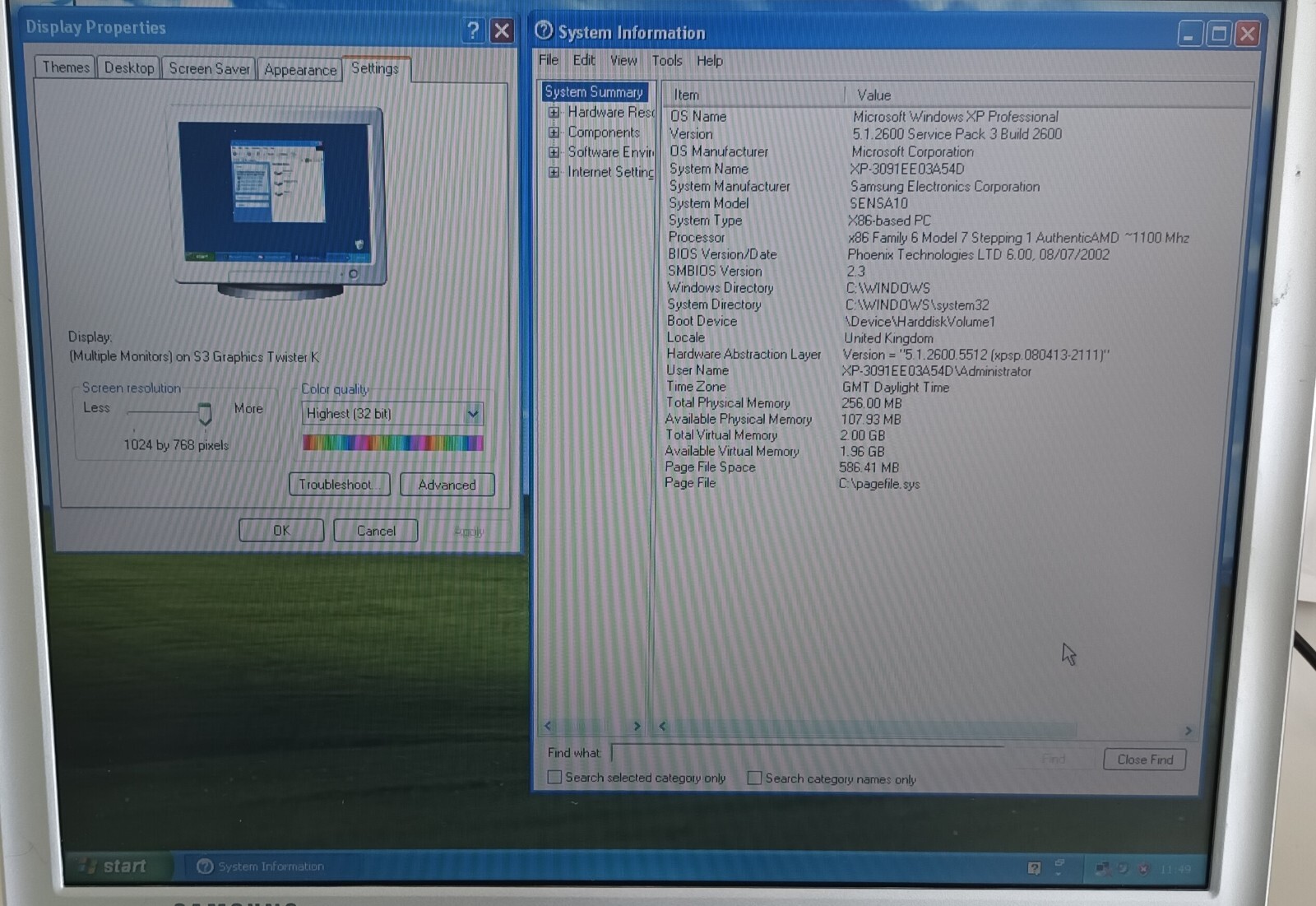Tick Search category names only checkbox

coord(753,778)
